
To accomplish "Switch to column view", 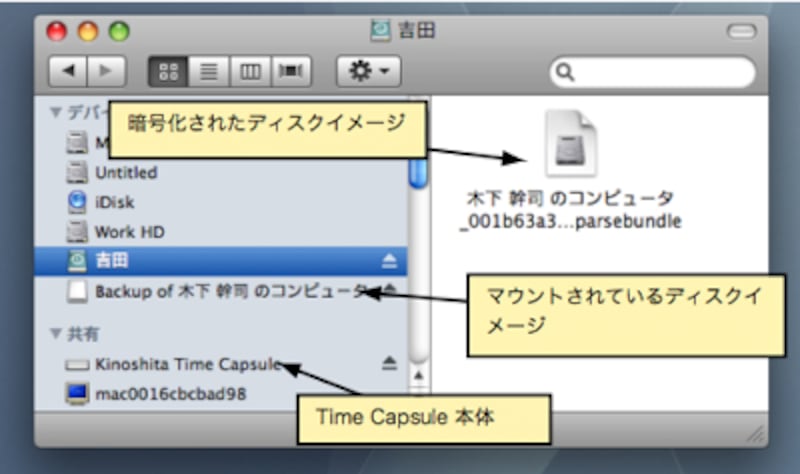I will (250, 71).
